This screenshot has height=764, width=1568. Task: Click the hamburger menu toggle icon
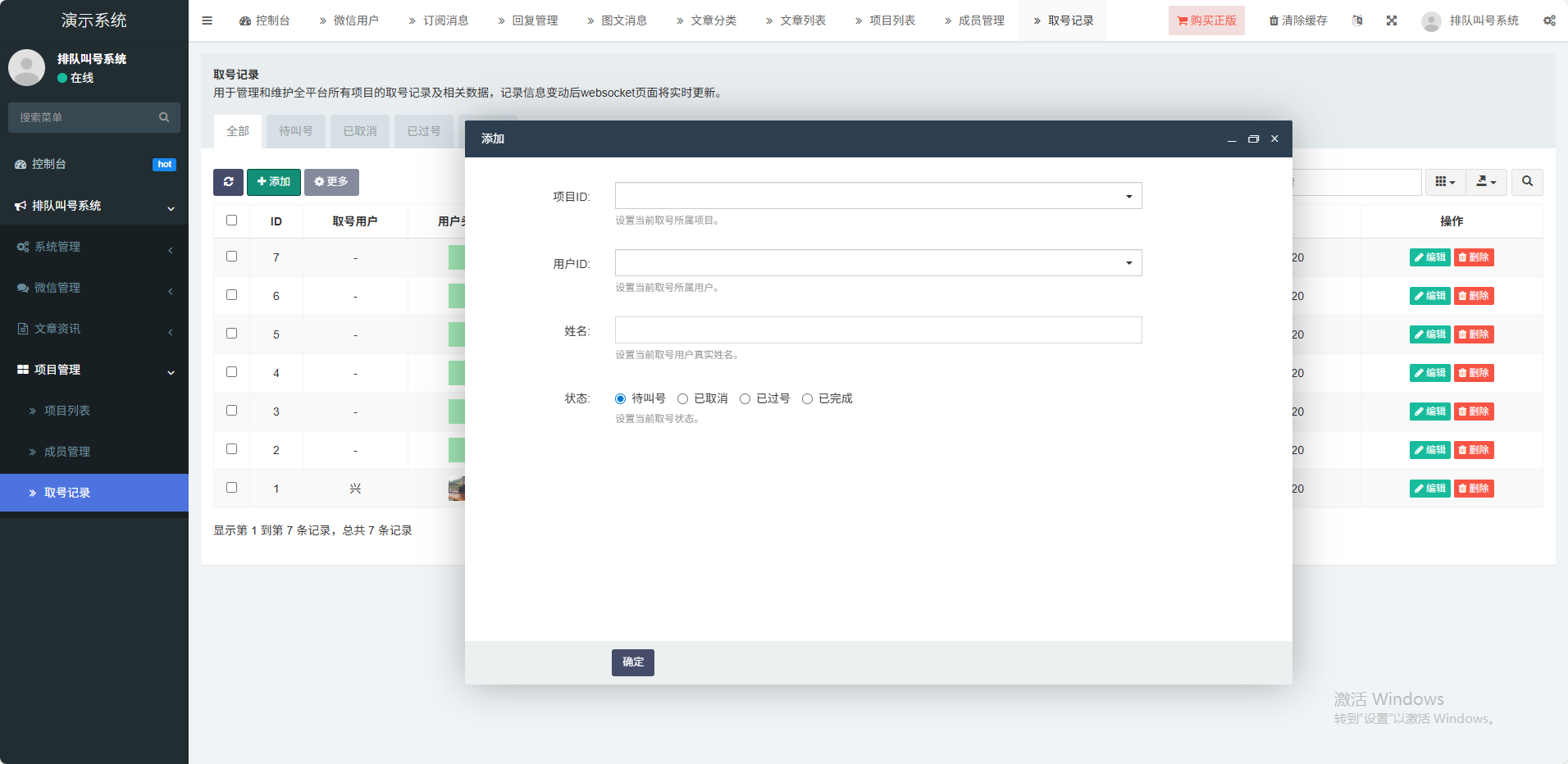pos(207,20)
